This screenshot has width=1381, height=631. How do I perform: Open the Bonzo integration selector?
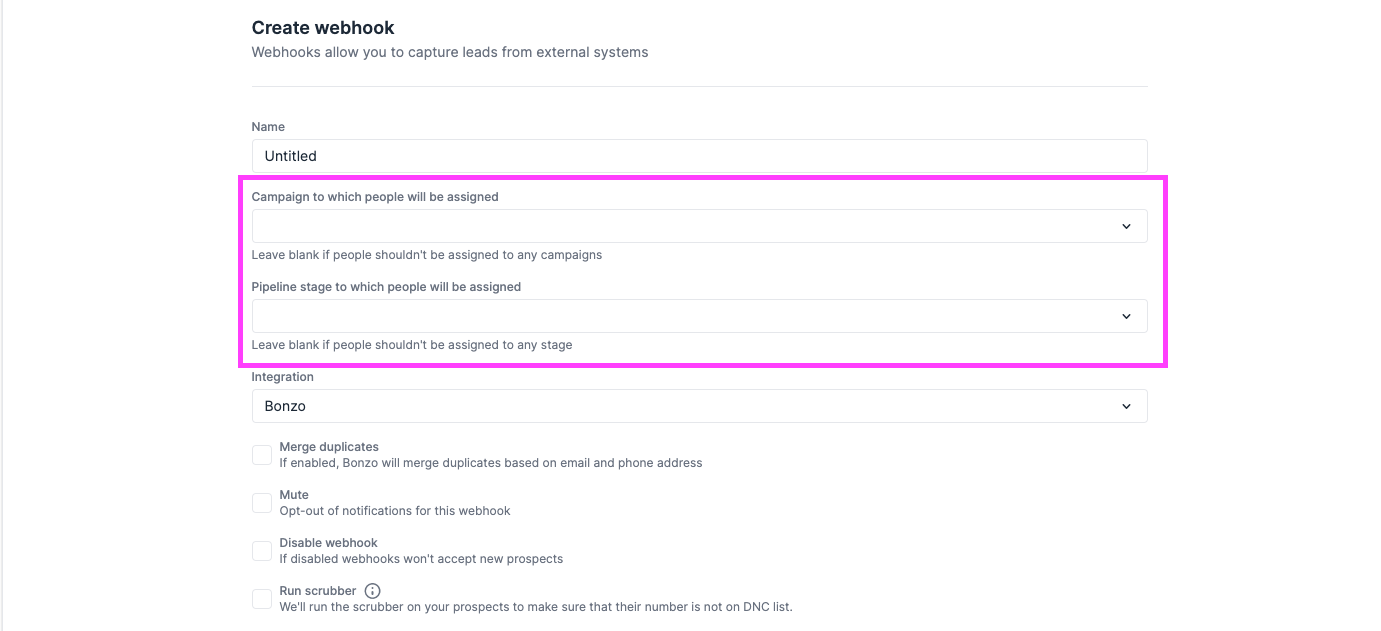[x=699, y=406]
